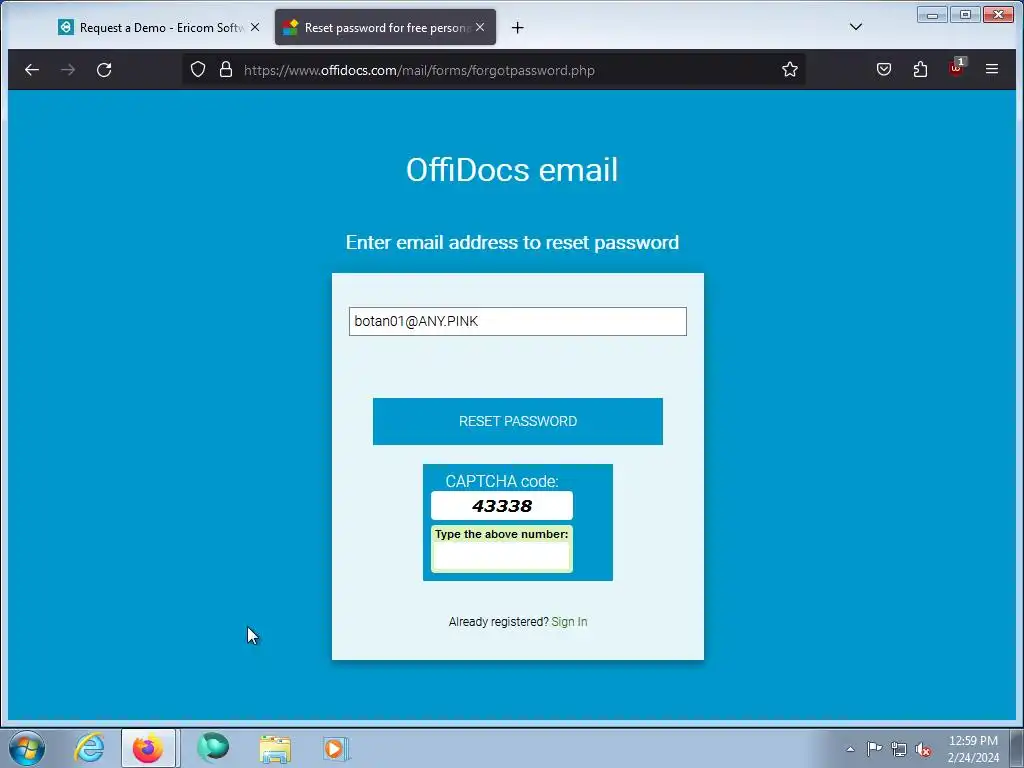Click the OffiDocs email heading
The width and height of the screenshot is (1024, 768).
click(x=512, y=170)
